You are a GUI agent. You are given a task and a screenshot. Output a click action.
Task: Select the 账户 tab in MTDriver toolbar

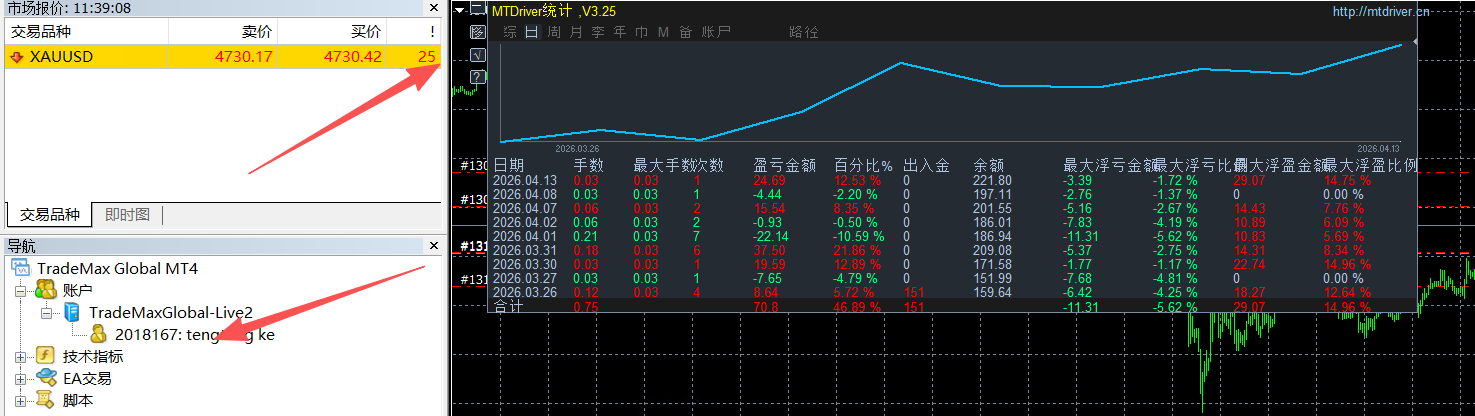point(716,32)
